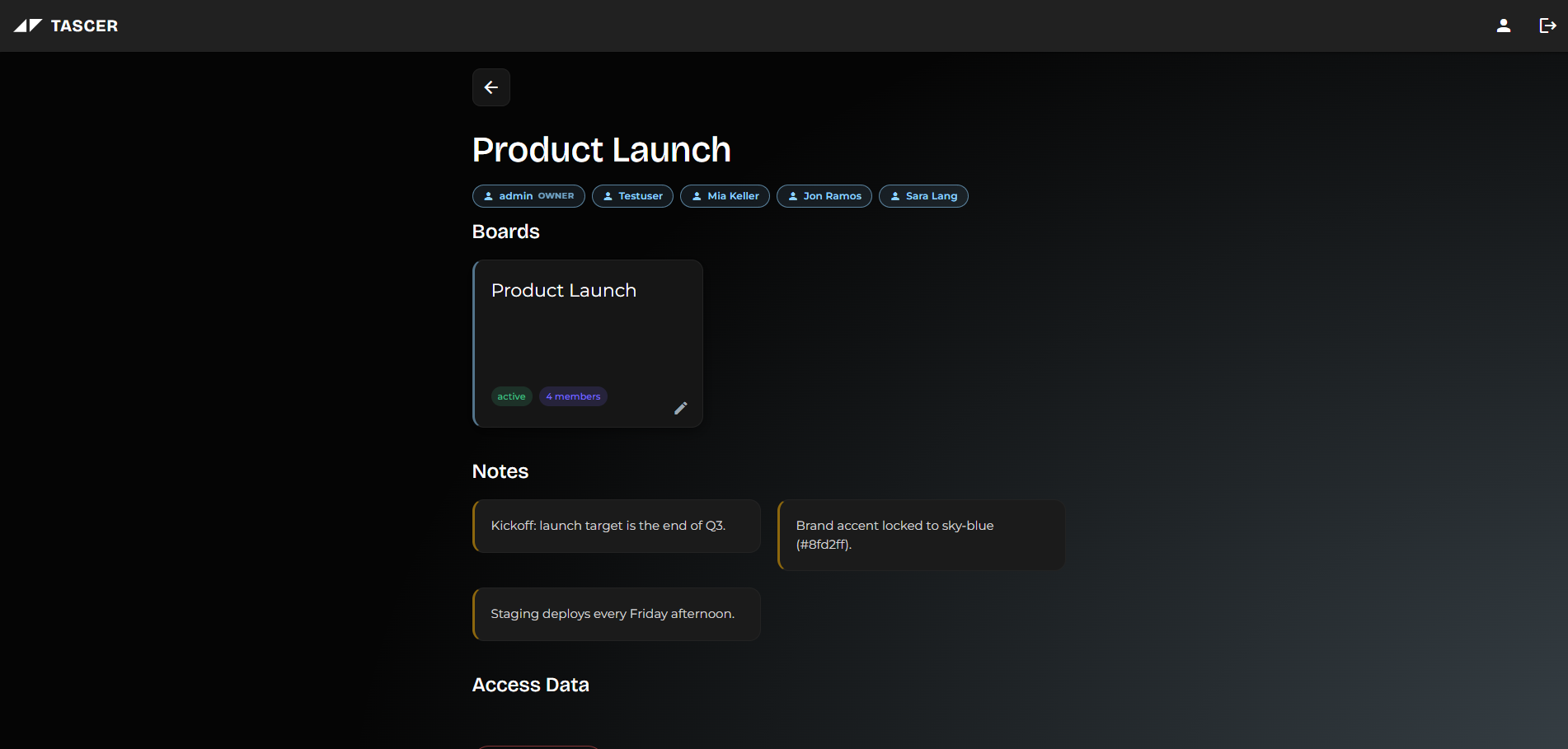This screenshot has height=749, width=1568.
Task: Click the 4 members badge
Action: [x=573, y=396]
